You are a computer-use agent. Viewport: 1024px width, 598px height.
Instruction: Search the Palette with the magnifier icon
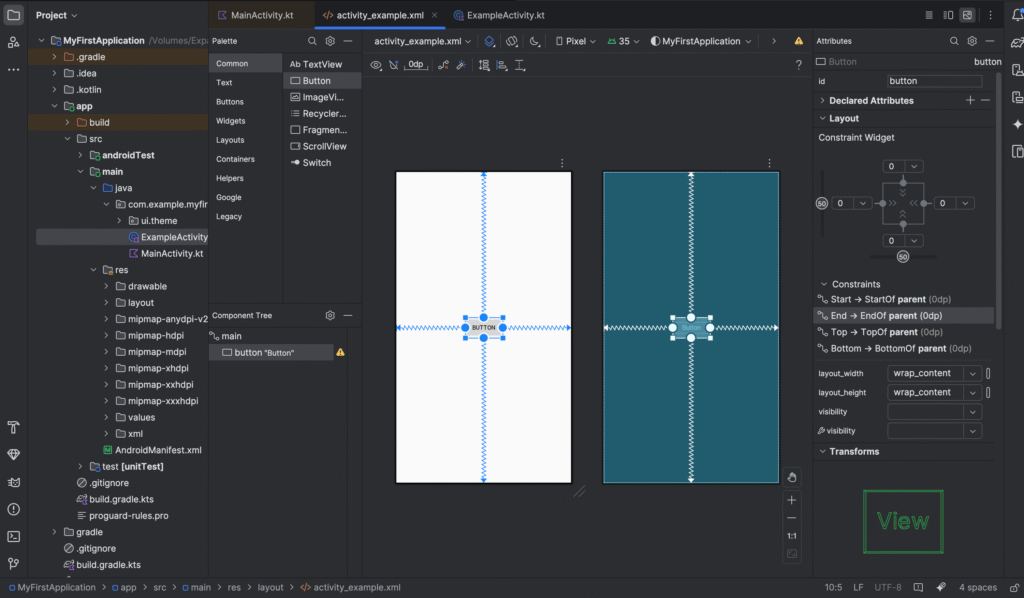coord(312,41)
